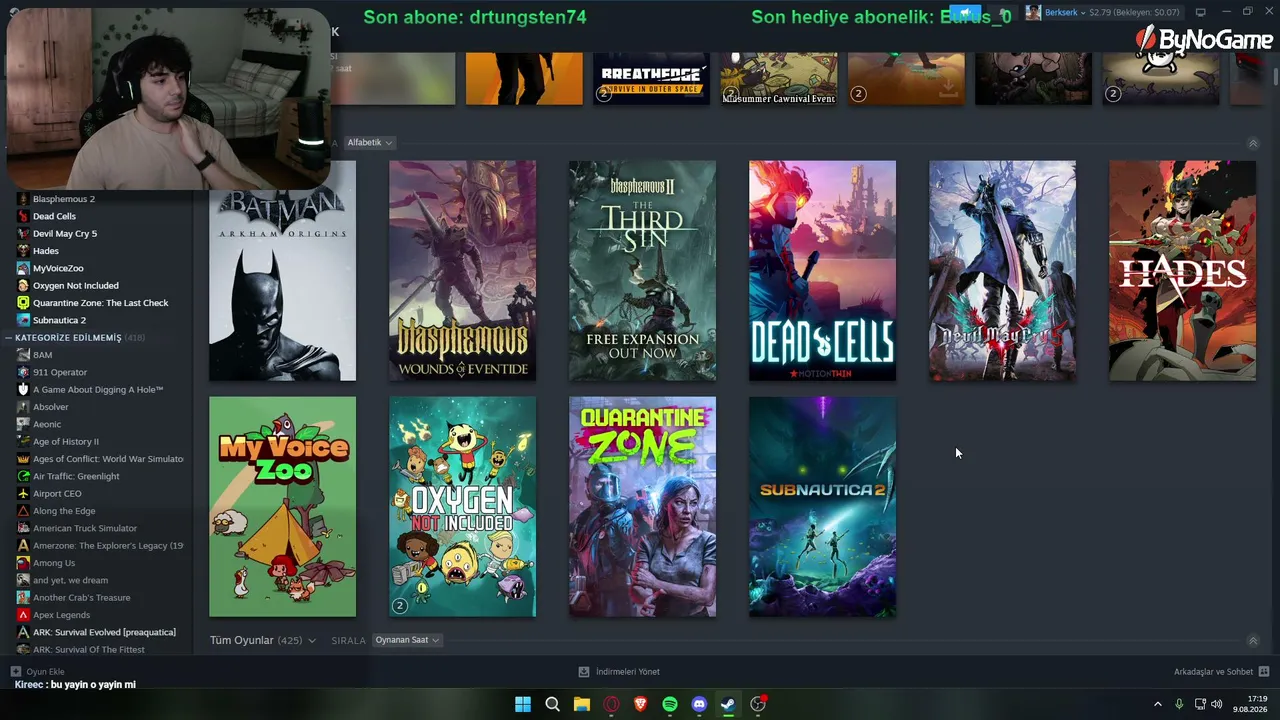Click the Quarantine Zone sidebar game icon
This screenshot has height=720, width=1280.
(23, 303)
